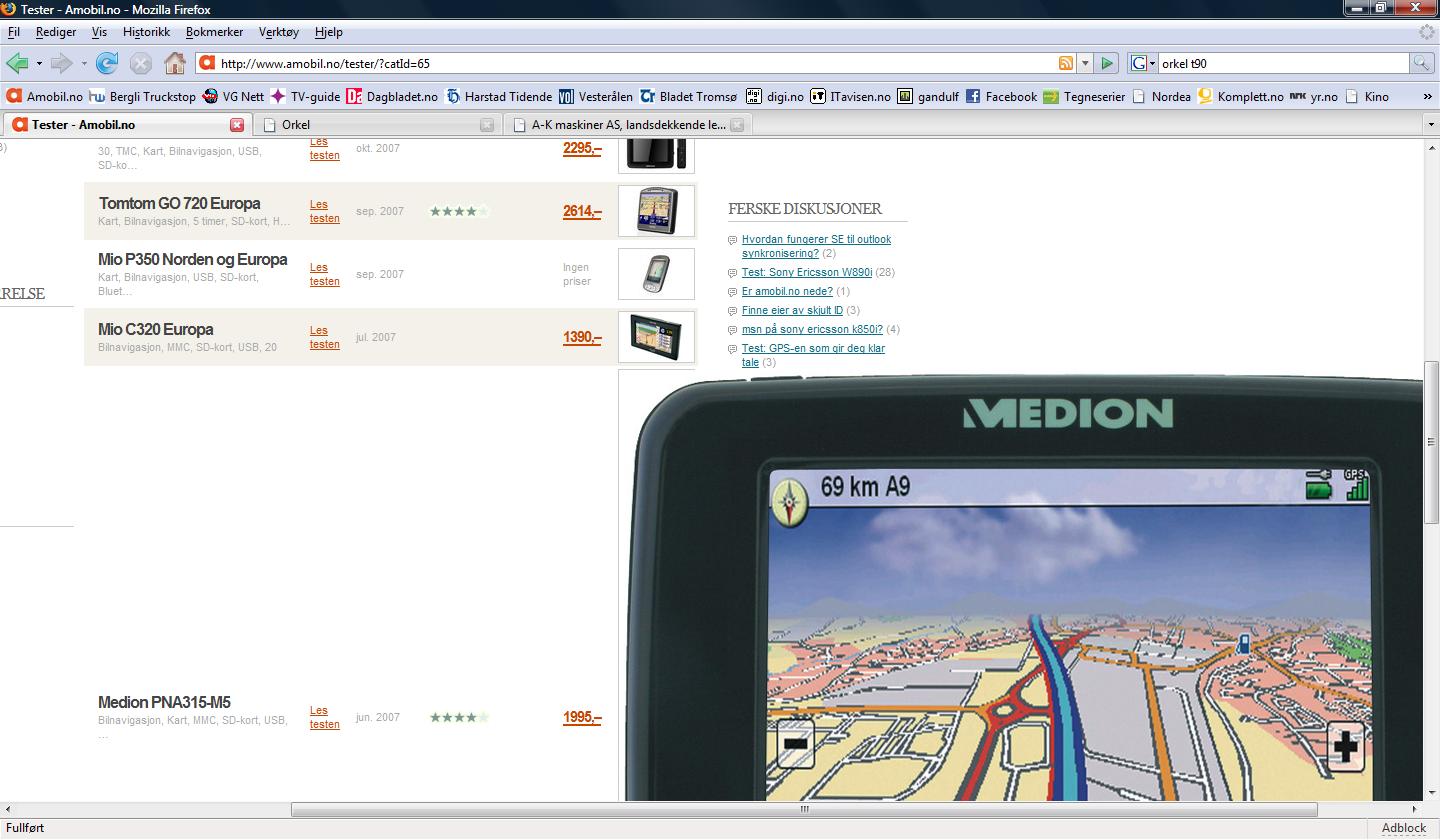
Task: Open the 2614,- price link
Action: click(x=582, y=211)
